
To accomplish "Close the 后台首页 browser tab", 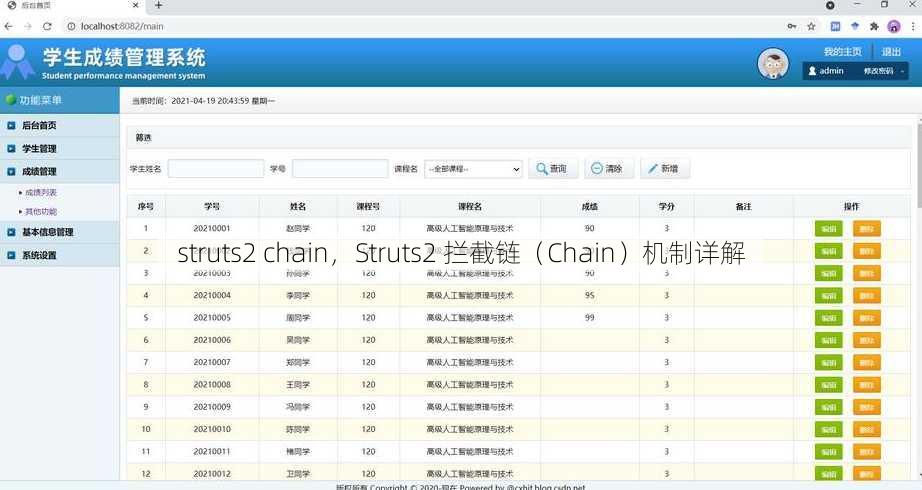I will pos(136,5).
